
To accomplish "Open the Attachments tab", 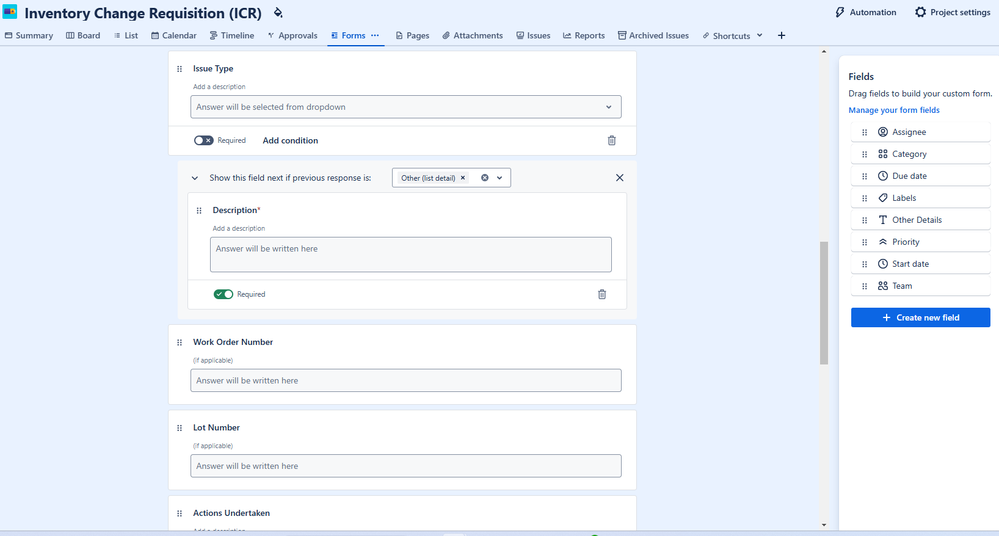I will click(473, 36).
